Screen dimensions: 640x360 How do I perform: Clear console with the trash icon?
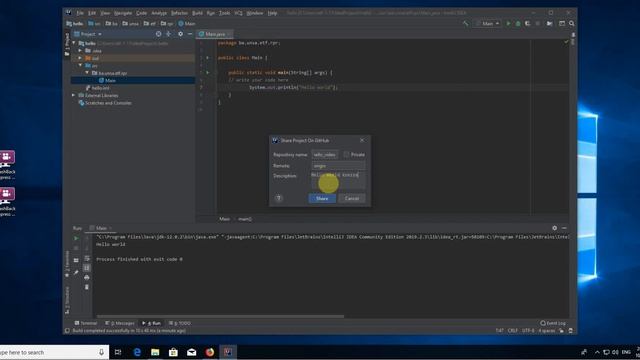click(87, 287)
